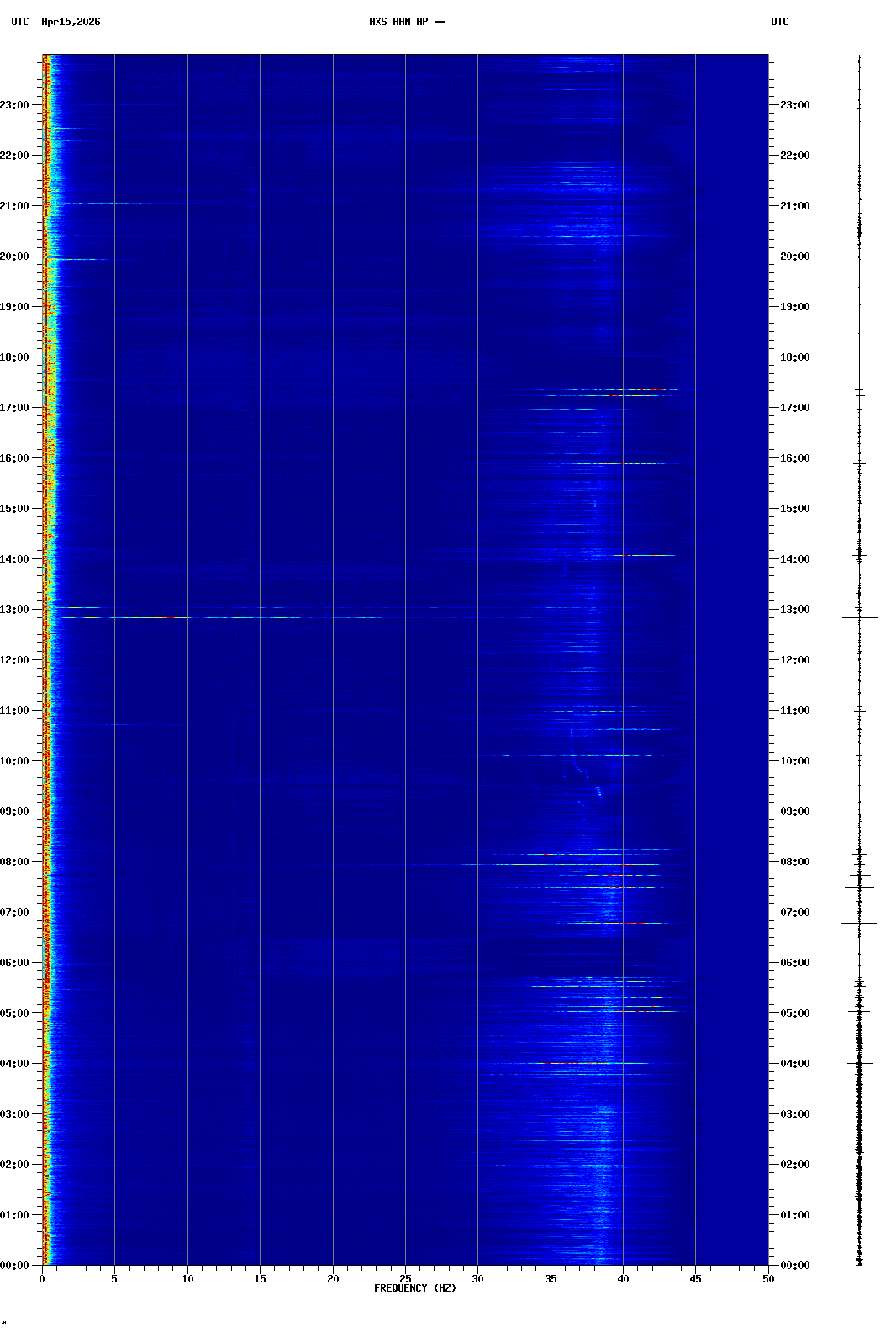Click the 00:00 label on left time axis

tap(14, 1266)
